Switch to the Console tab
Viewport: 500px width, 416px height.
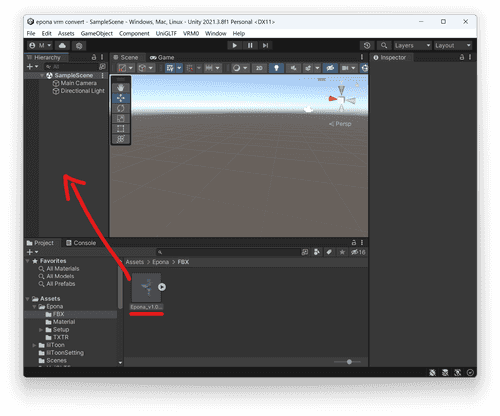pos(81,243)
